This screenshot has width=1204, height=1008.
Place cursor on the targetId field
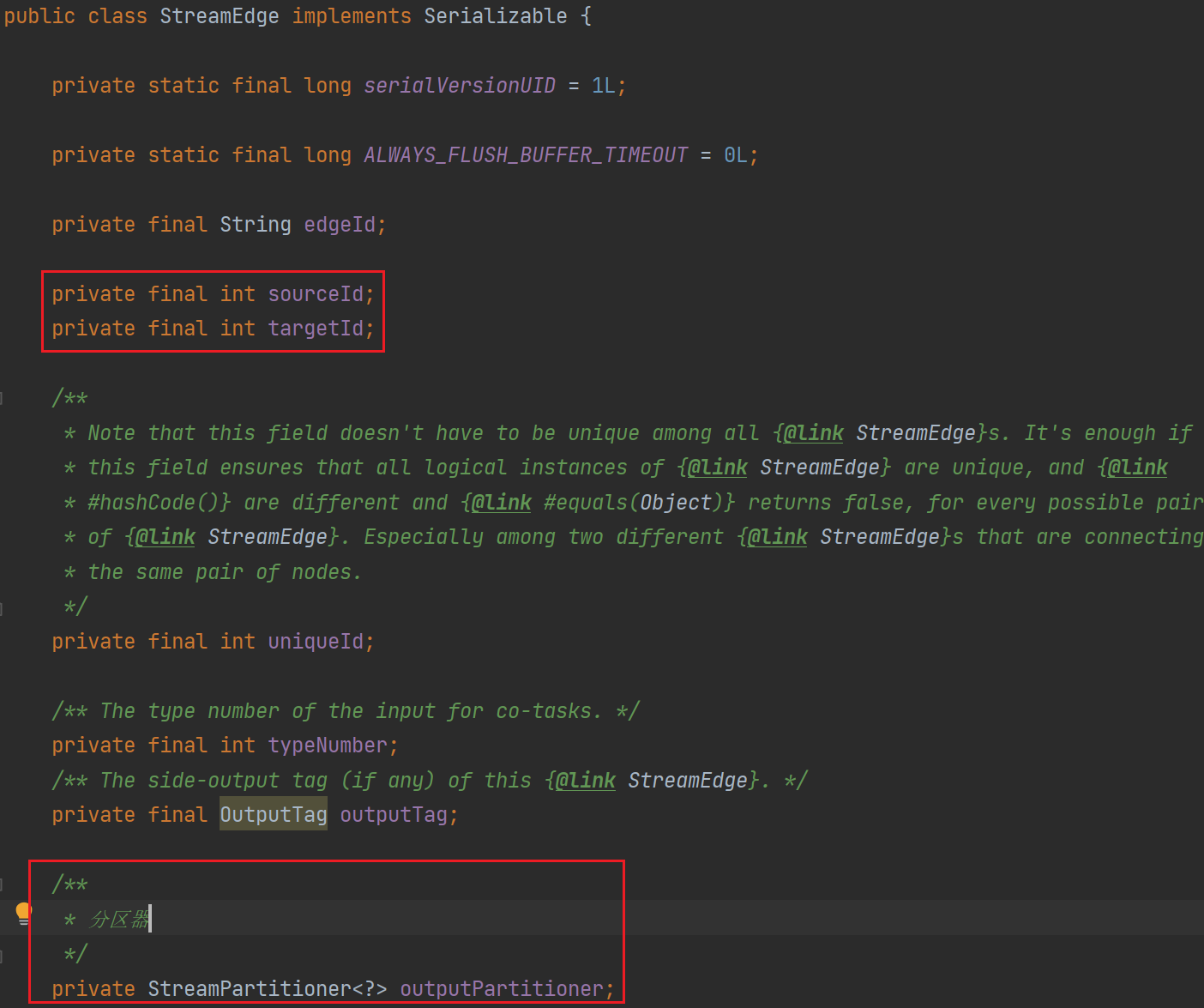(316, 329)
